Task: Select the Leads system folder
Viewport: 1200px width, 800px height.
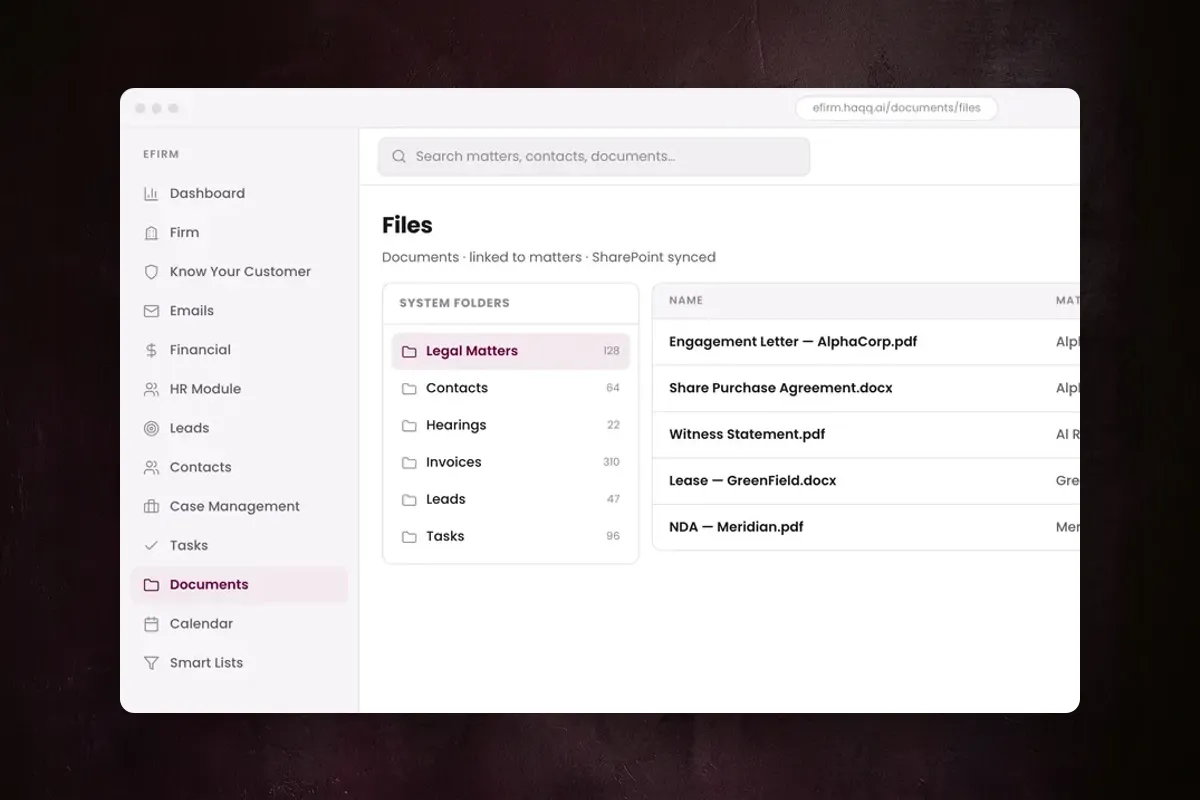Action: pos(510,499)
